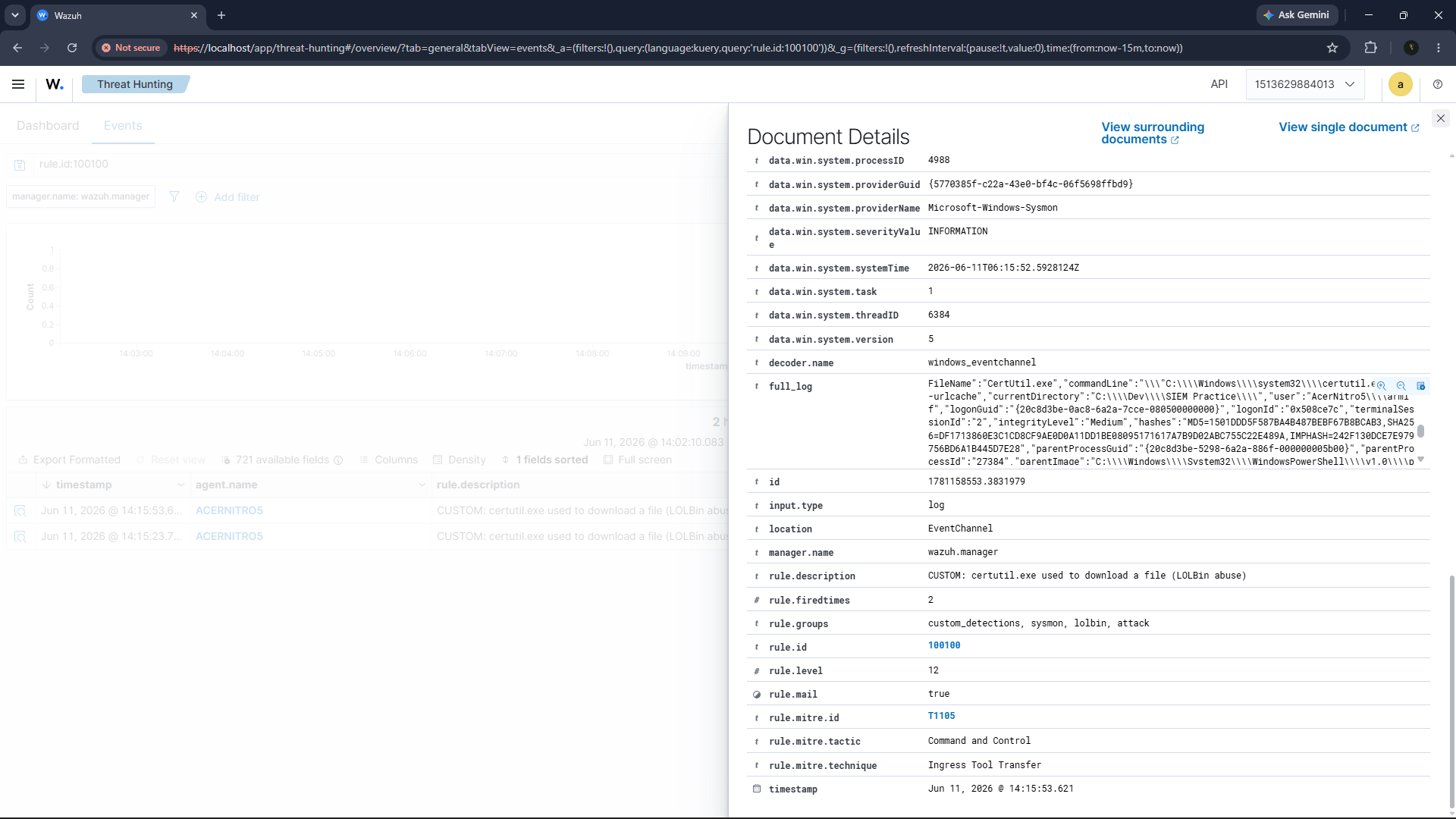Click the funnel filter options icon
Image resolution: width=1456 pixels, height=819 pixels.
pos(174,196)
